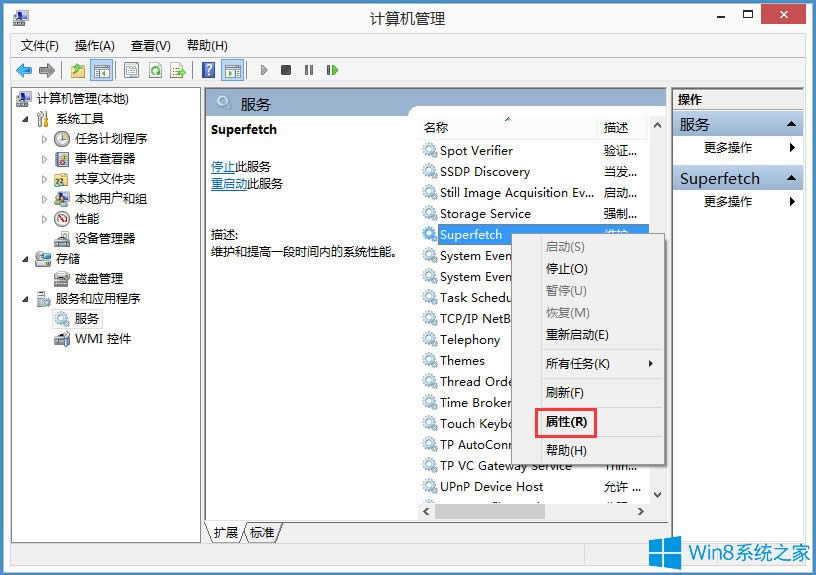Click the horizontal scrollbar right arrow
This screenshot has height=575, width=816.
[641, 512]
